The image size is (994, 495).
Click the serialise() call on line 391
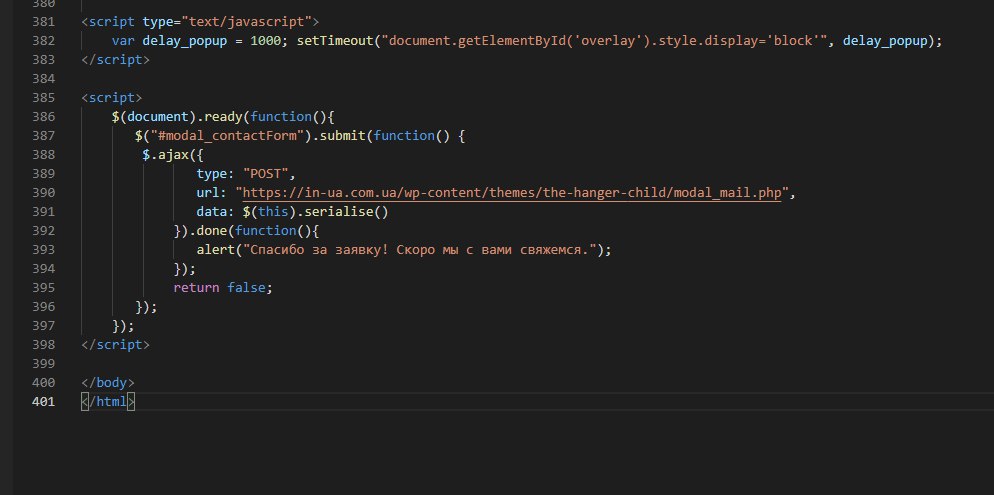347,212
